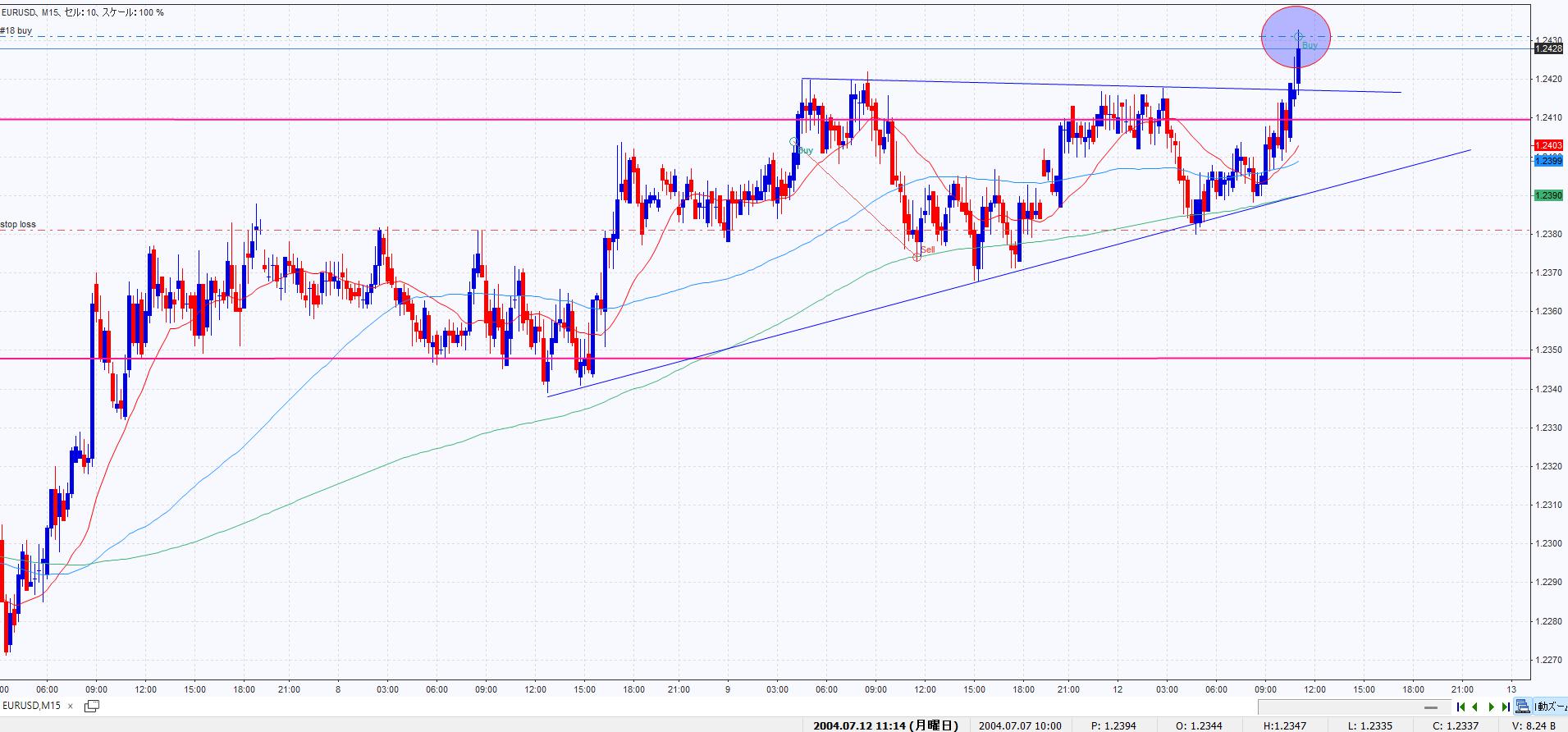
Task: Select the #18 buy order line label
Action: 16,31
